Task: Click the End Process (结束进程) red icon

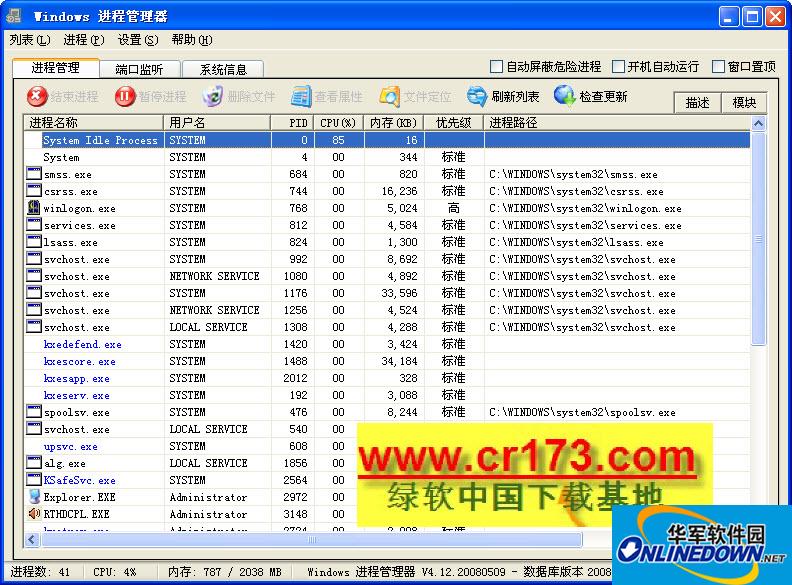Action: [37, 96]
